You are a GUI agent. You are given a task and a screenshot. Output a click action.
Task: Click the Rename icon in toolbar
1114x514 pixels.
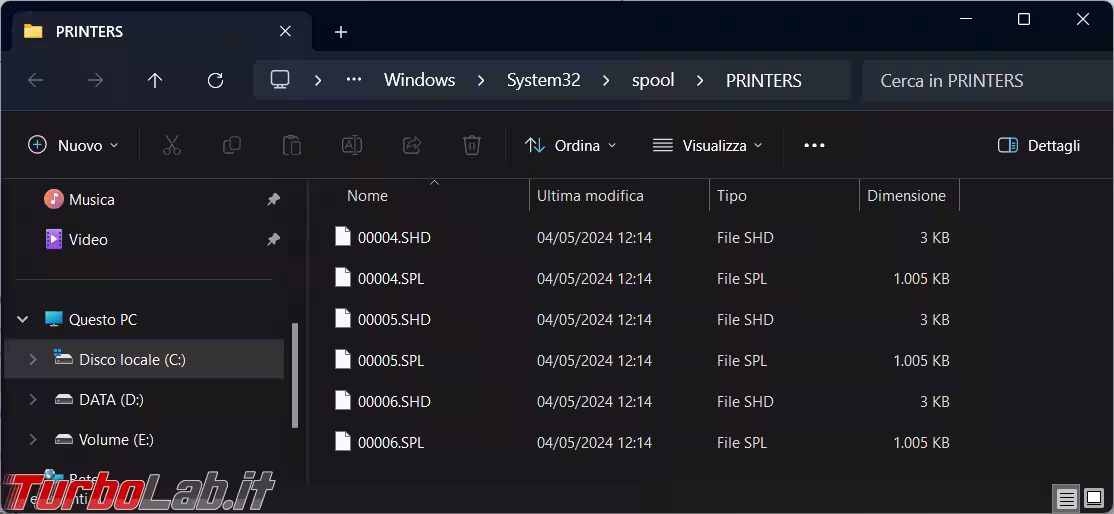pos(352,146)
